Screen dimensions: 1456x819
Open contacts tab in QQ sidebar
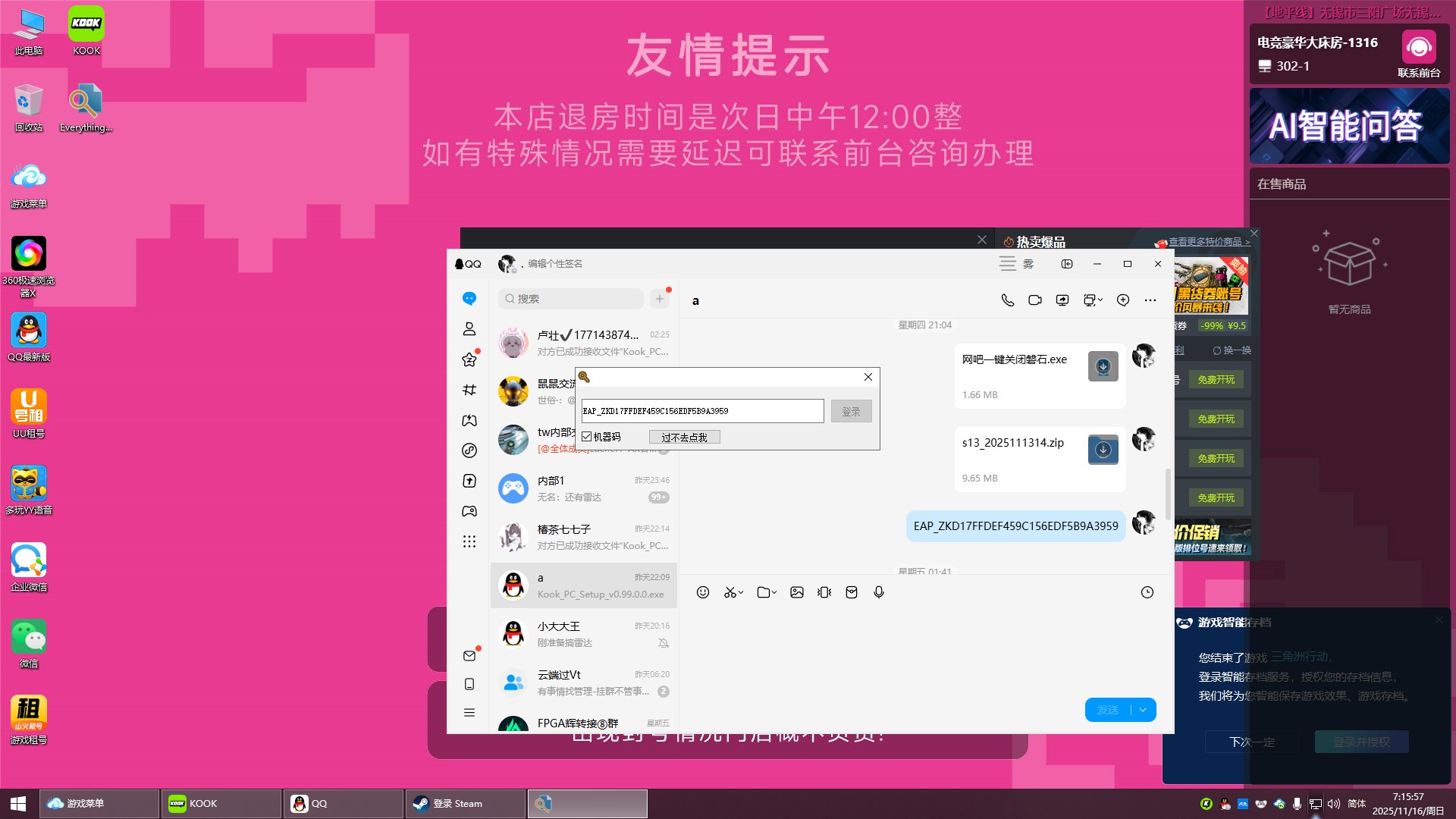(x=469, y=329)
